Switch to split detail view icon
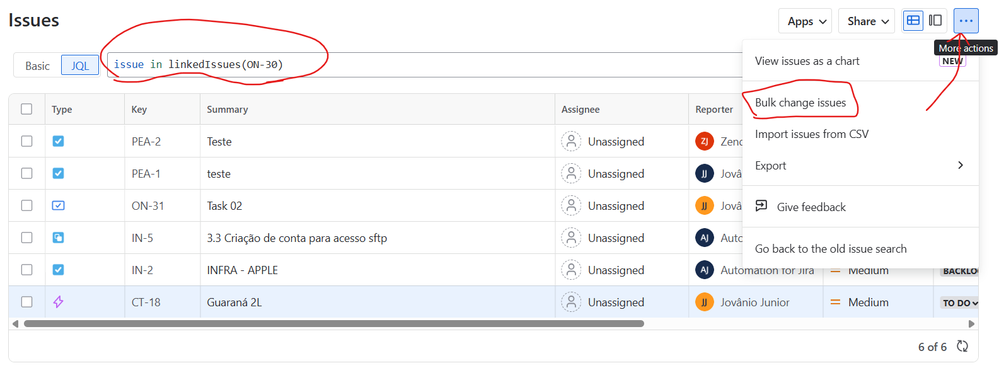This screenshot has height=373, width=999. (935, 21)
